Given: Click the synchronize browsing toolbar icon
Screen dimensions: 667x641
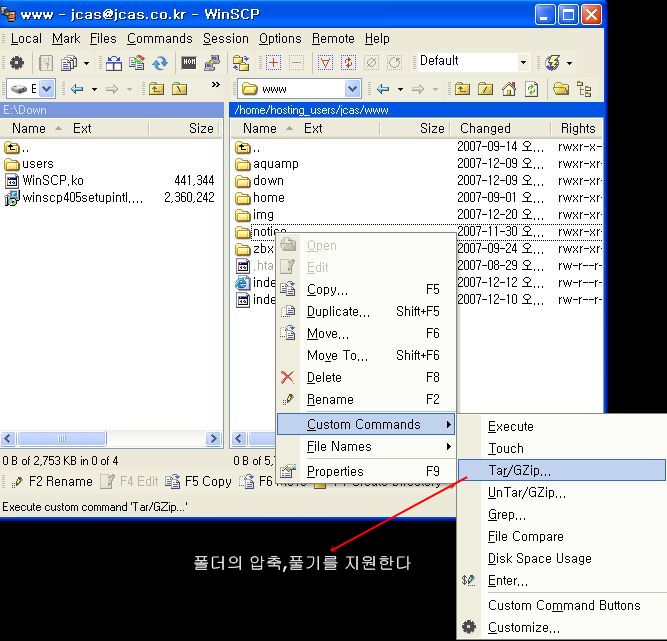Looking at the screenshot, I should 241,63.
